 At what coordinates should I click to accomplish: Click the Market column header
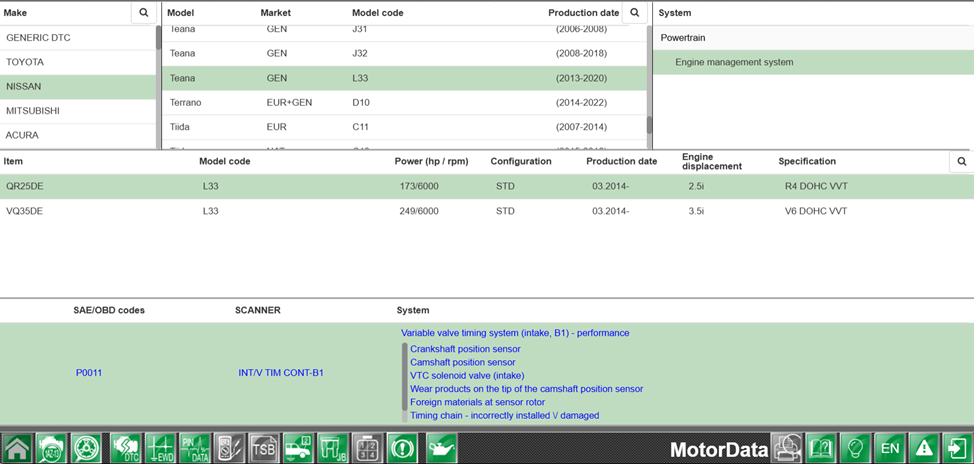[275, 12]
